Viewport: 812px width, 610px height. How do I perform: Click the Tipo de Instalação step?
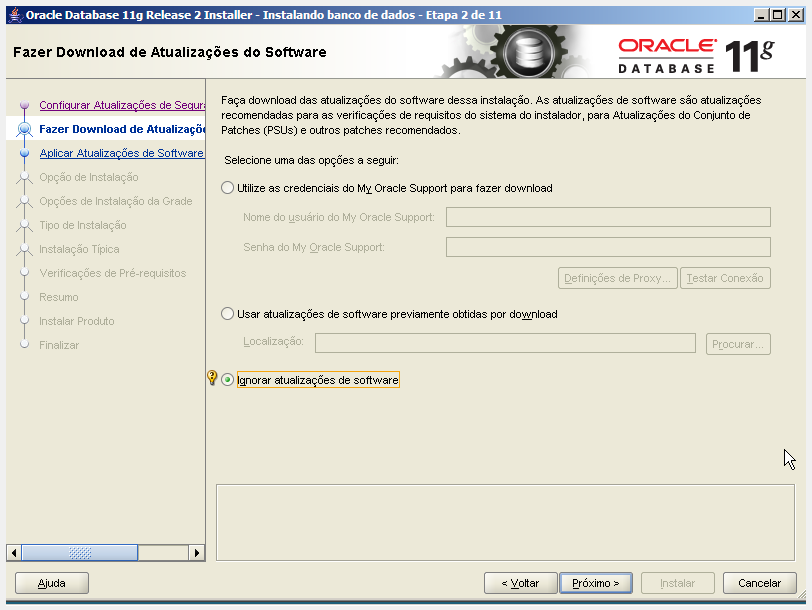point(83,225)
